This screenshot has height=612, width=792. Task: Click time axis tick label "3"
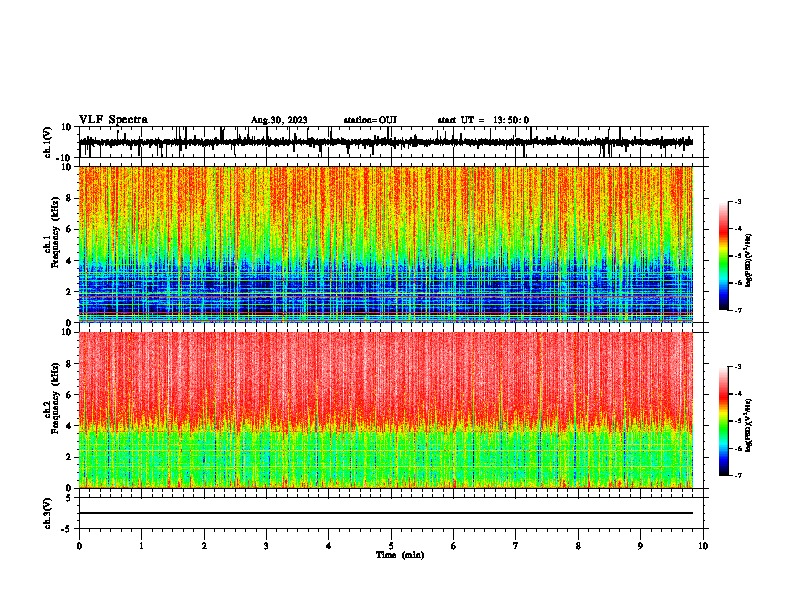(x=266, y=546)
